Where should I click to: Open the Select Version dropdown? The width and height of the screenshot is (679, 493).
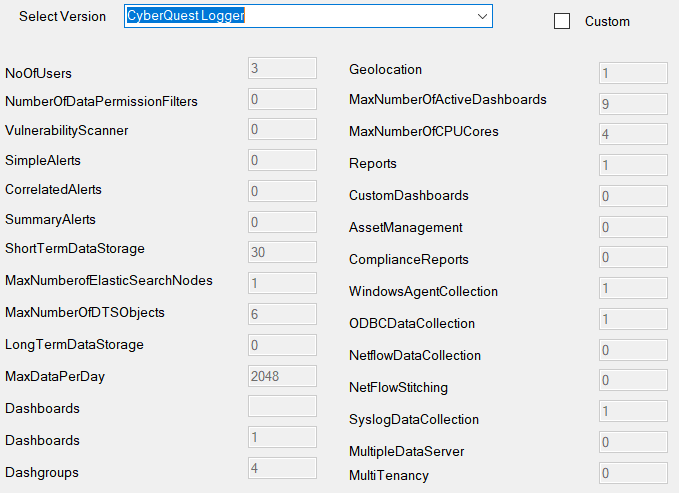[x=308, y=16]
